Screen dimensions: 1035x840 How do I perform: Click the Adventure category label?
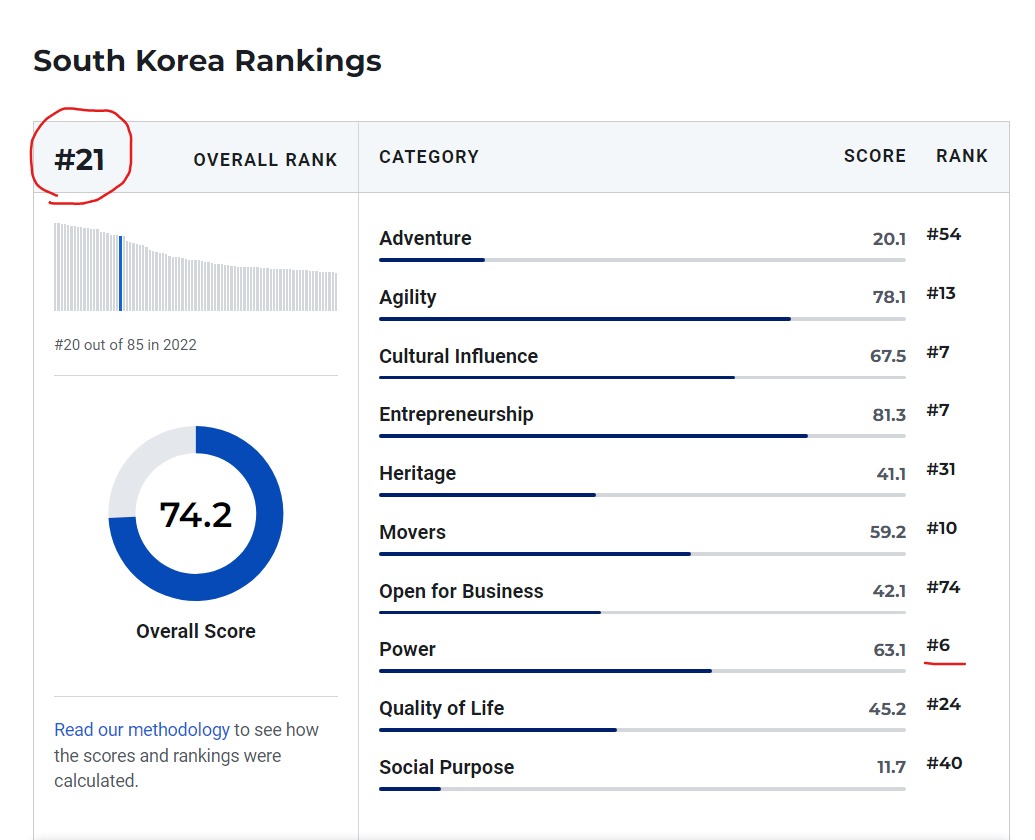click(x=425, y=238)
